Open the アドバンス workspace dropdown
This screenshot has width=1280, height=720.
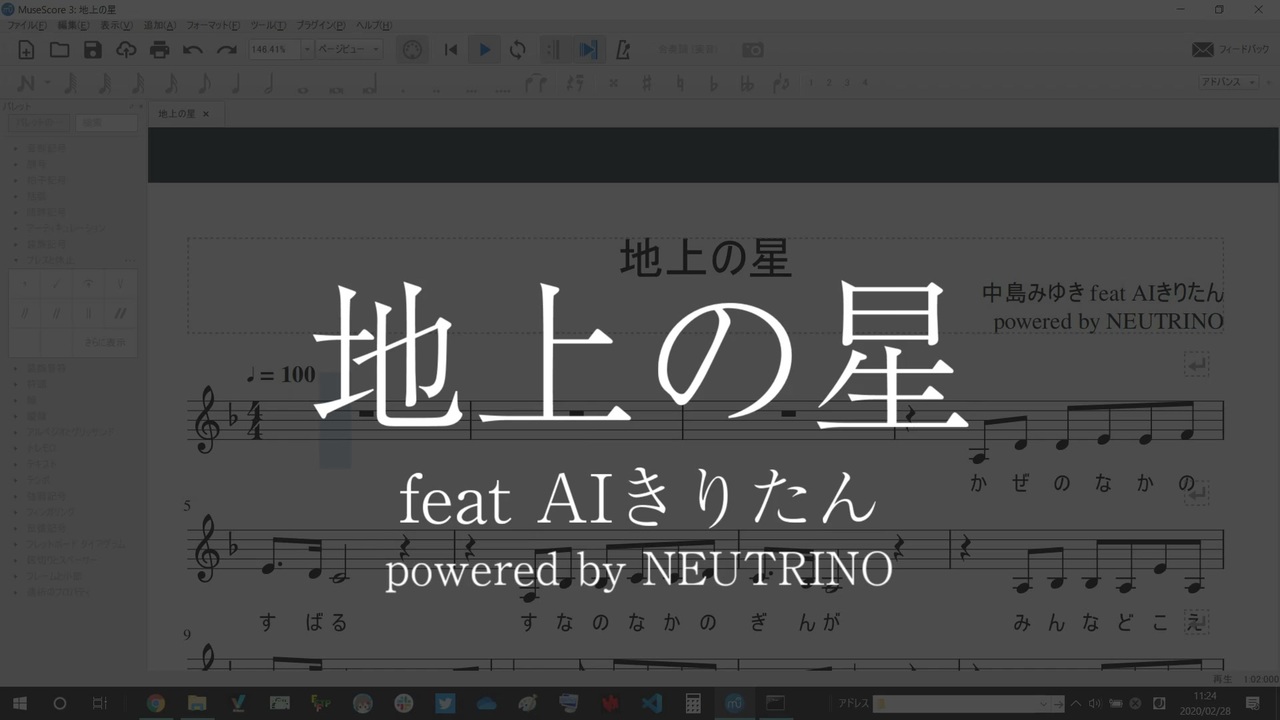1229,83
